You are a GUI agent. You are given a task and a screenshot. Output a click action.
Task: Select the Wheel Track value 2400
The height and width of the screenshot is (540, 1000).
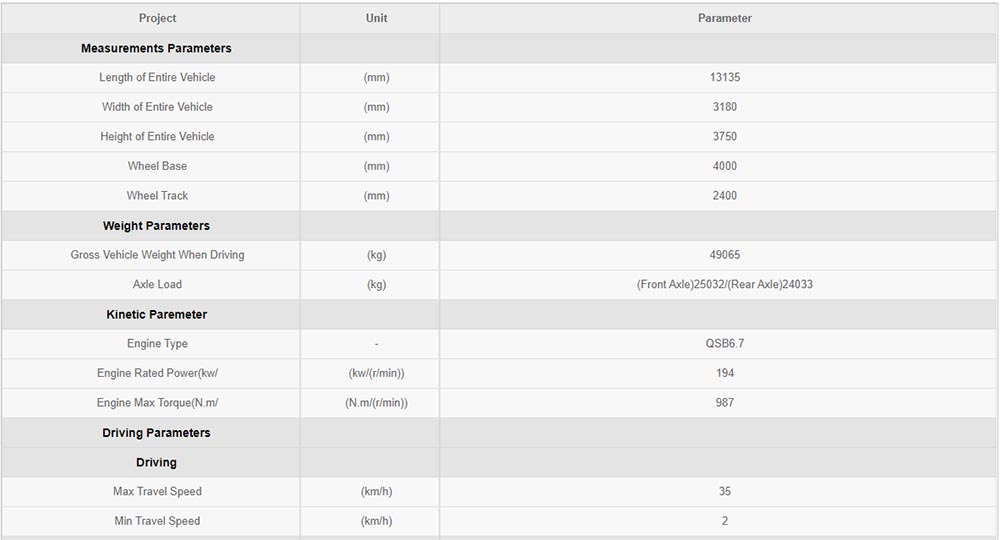[724, 196]
